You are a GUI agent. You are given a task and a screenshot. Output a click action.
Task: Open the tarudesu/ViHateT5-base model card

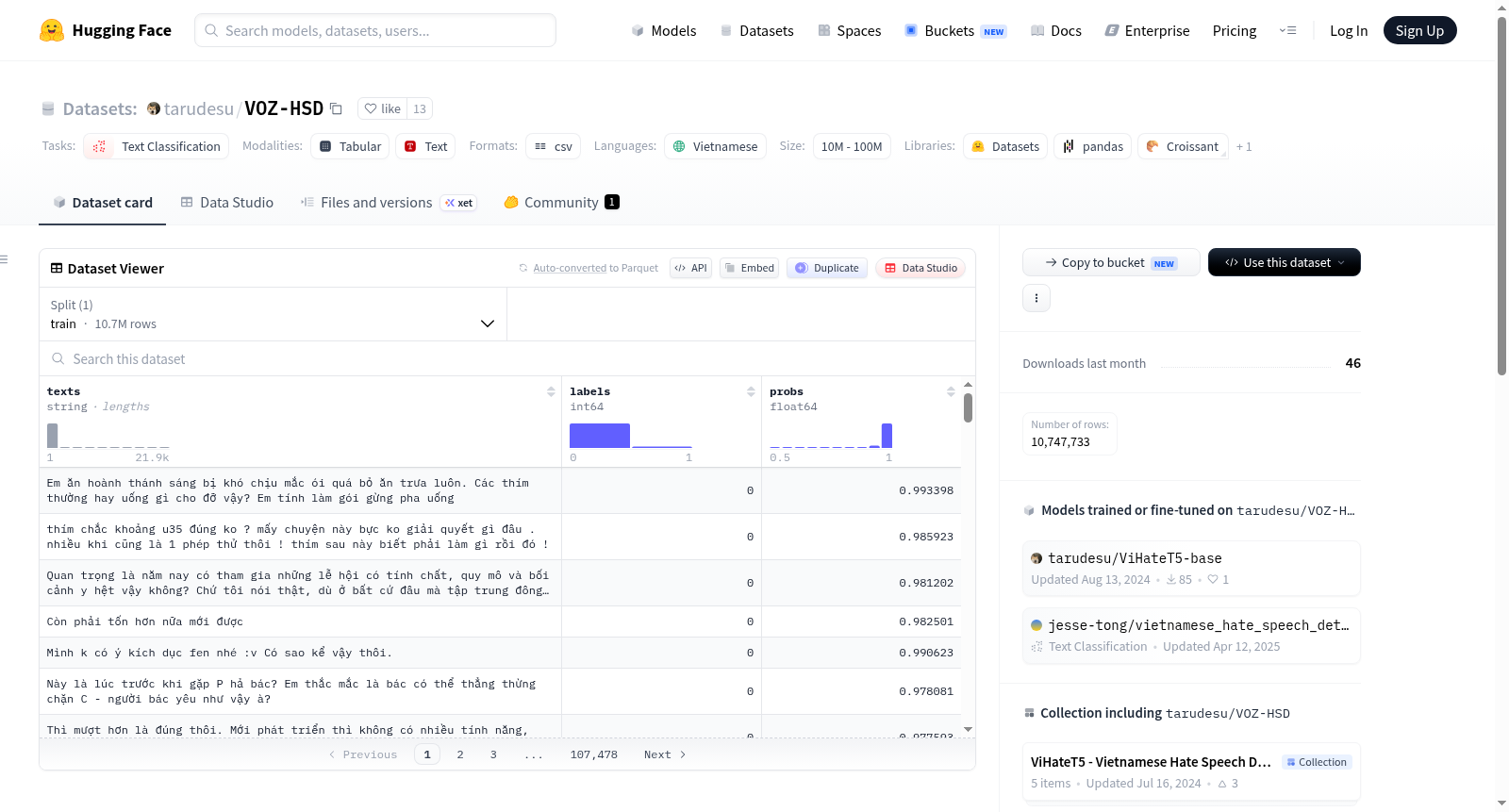point(1191,568)
